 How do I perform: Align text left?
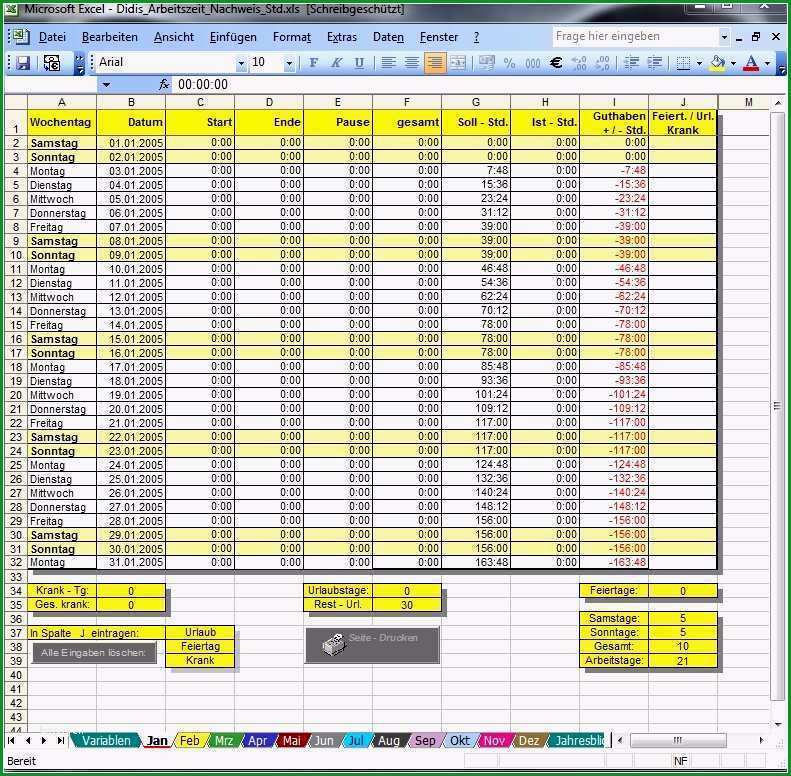(x=388, y=63)
